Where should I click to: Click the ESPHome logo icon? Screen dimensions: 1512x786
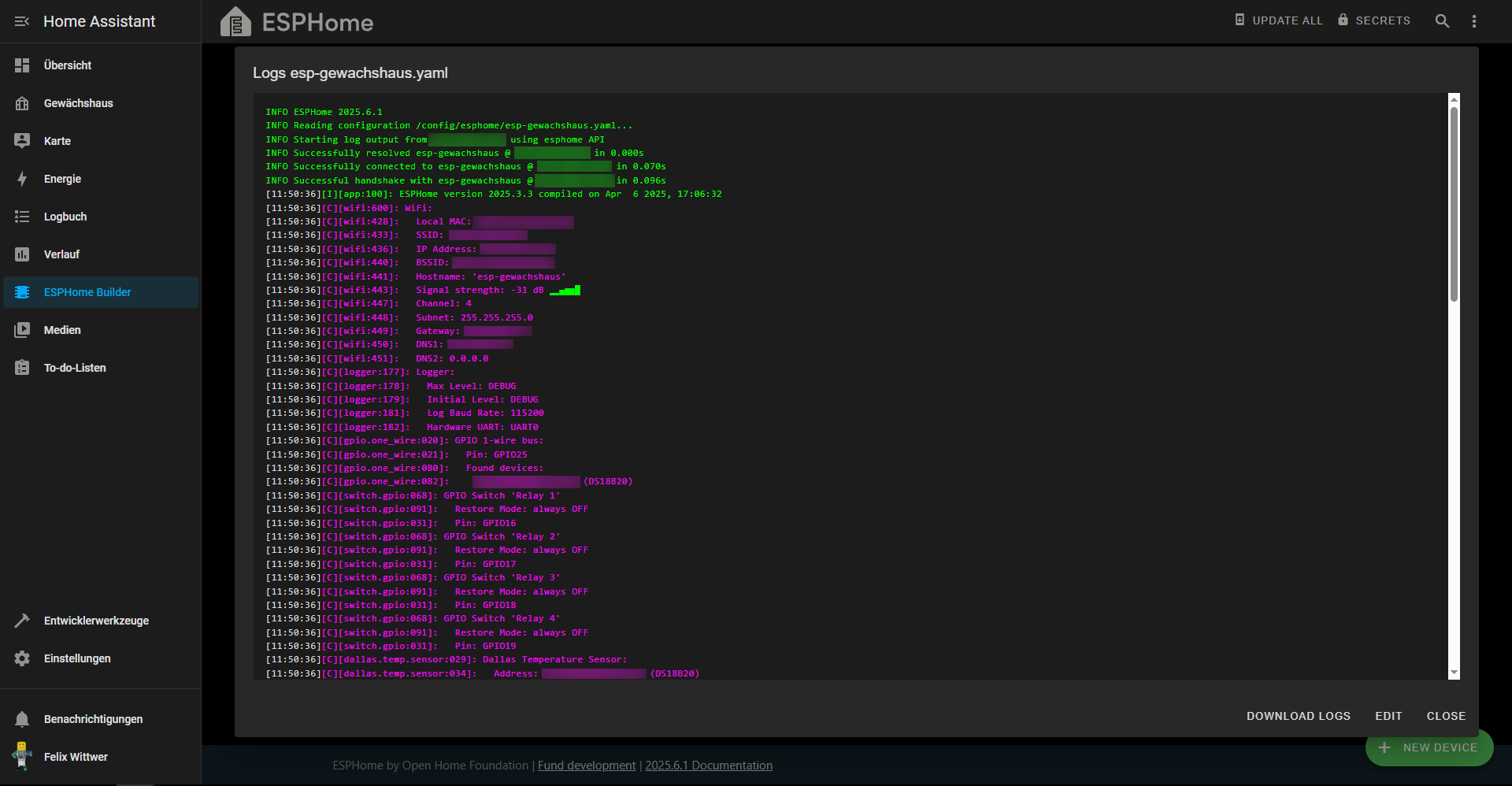235,22
